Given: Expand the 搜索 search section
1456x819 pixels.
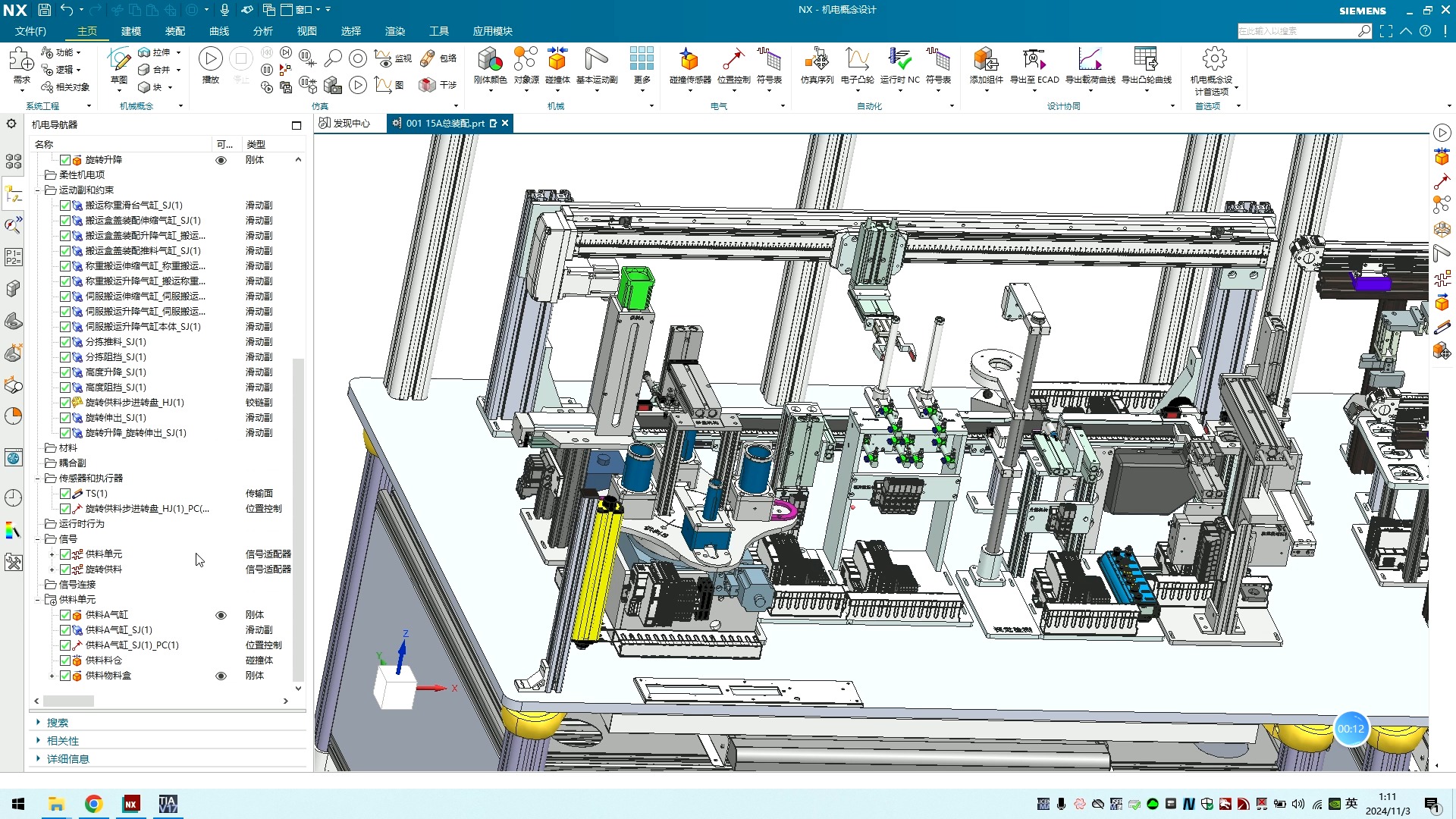Looking at the screenshot, I should click(57, 723).
